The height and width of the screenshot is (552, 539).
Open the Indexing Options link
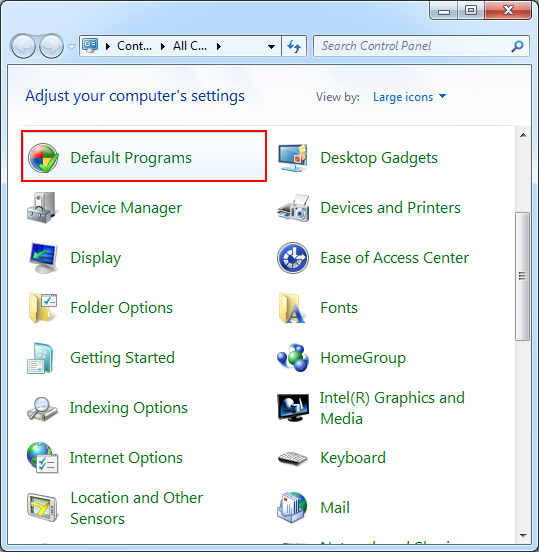(129, 408)
